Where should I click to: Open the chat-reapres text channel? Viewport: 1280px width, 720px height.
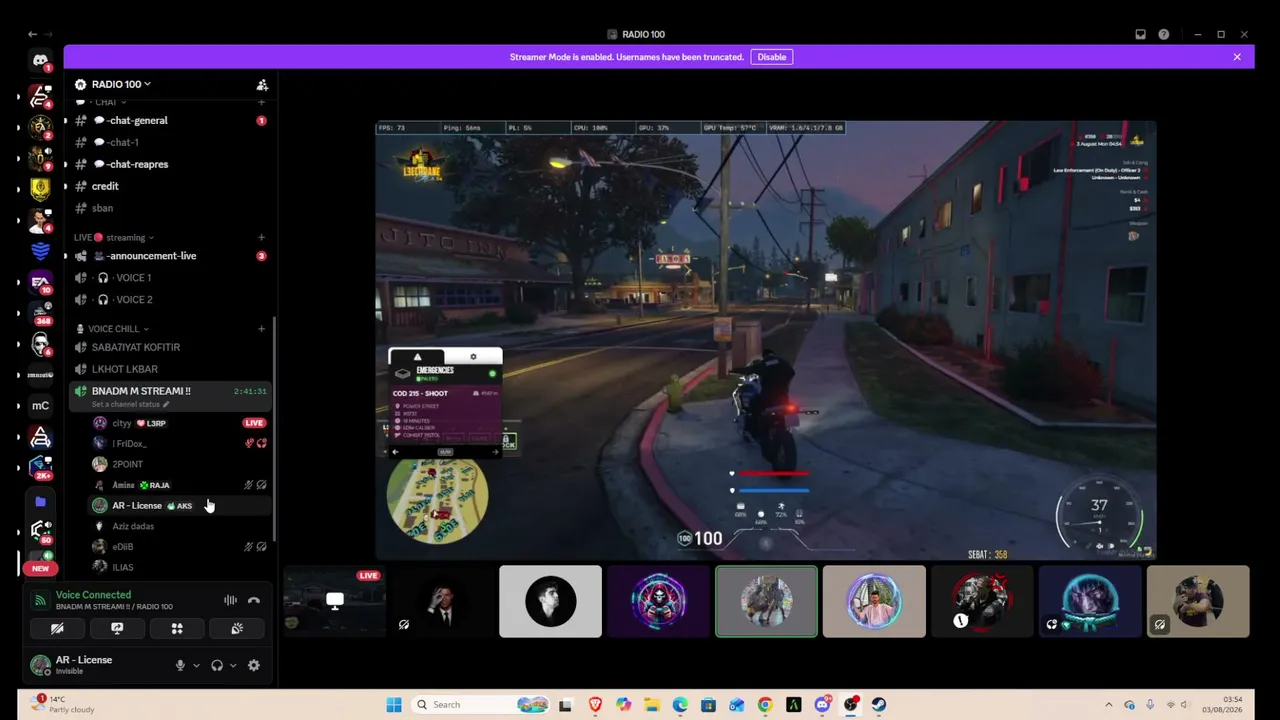click(x=171, y=164)
